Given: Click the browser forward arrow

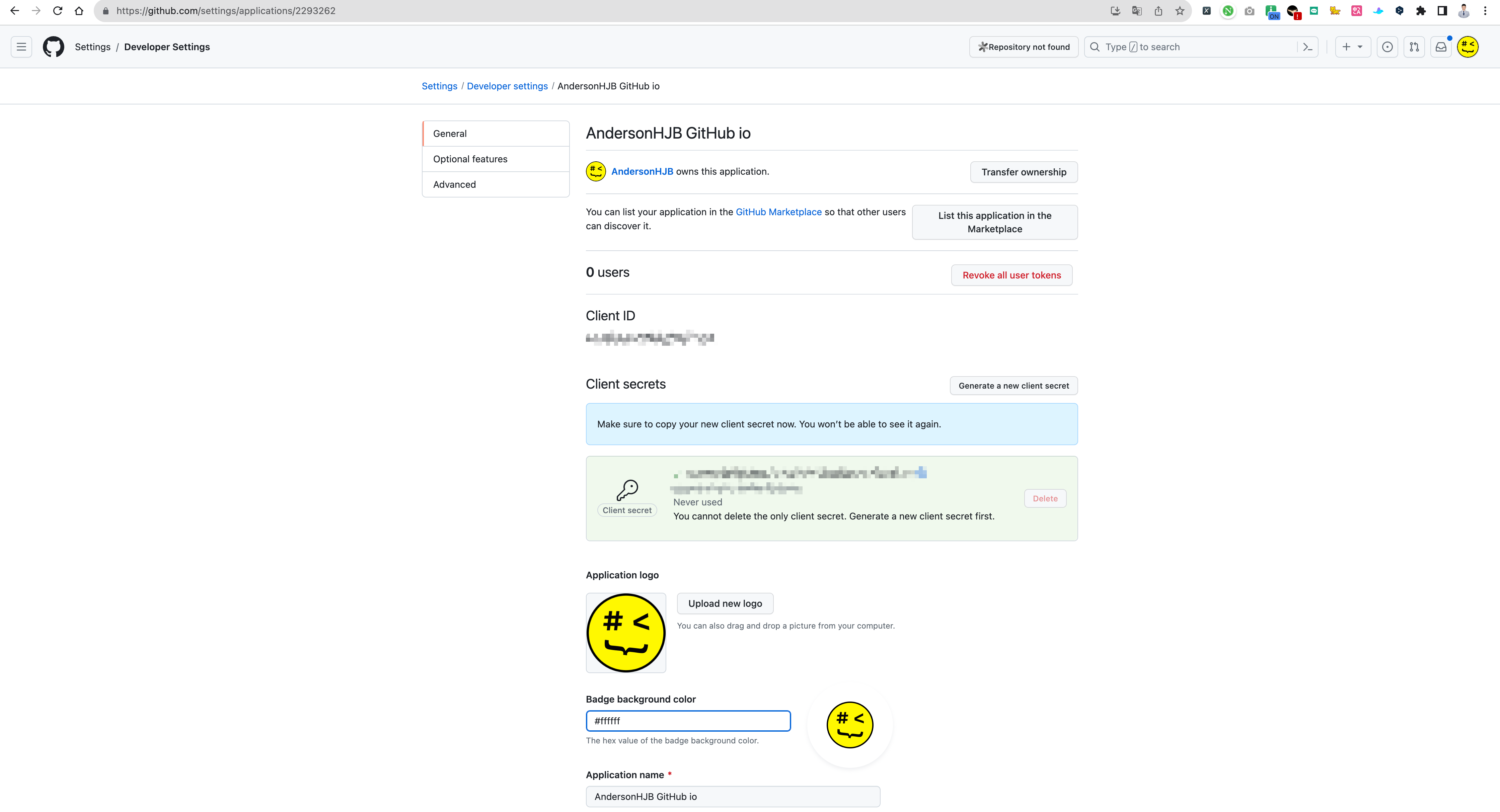Looking at the screenshot, I should 36,10.
